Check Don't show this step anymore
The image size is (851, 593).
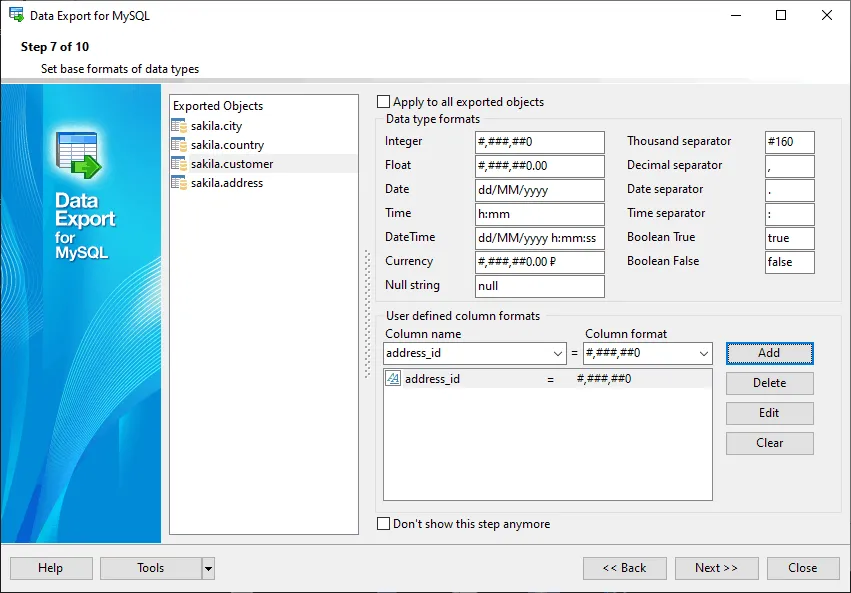383,524
